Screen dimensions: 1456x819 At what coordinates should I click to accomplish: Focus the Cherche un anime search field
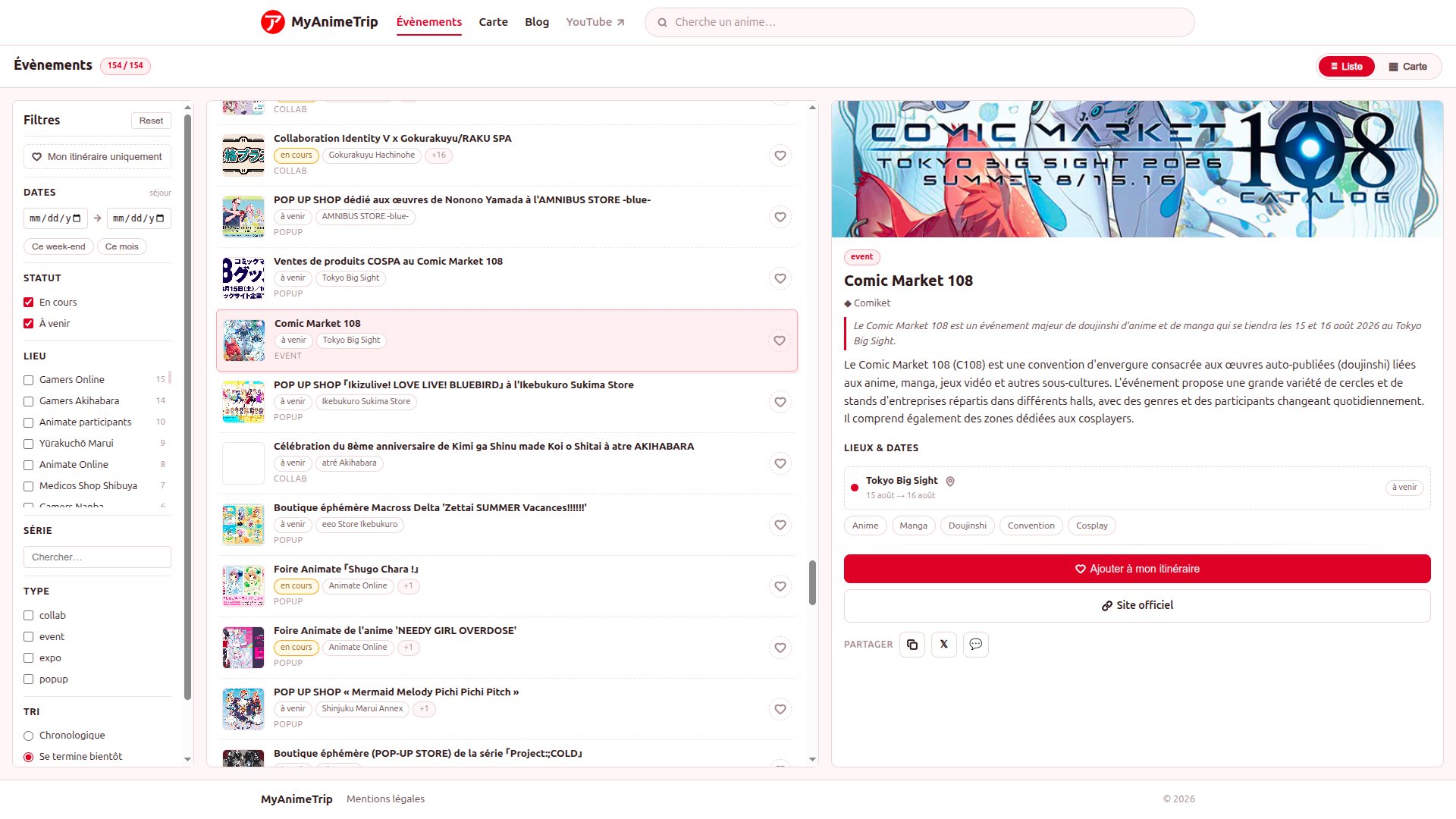(919, 23)
